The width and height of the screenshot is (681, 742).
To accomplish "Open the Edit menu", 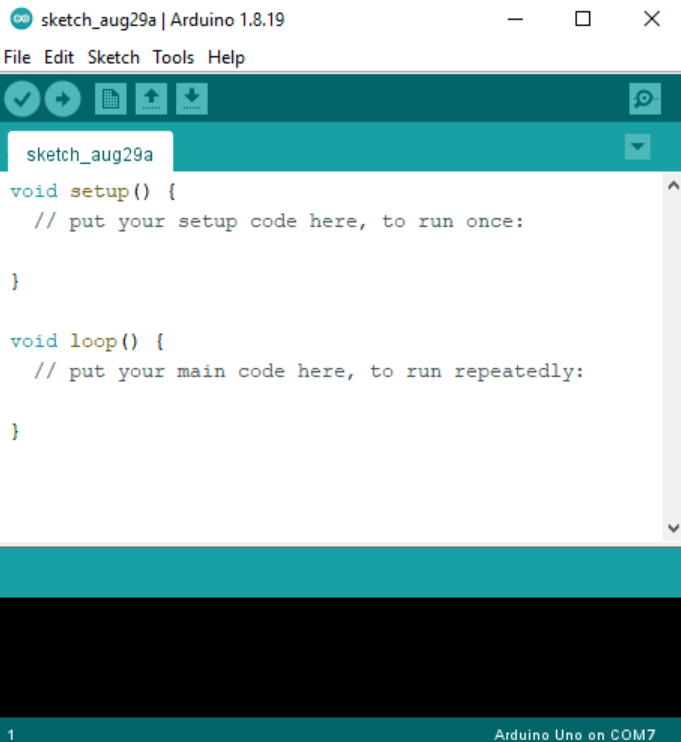I will tap(59, 57).
